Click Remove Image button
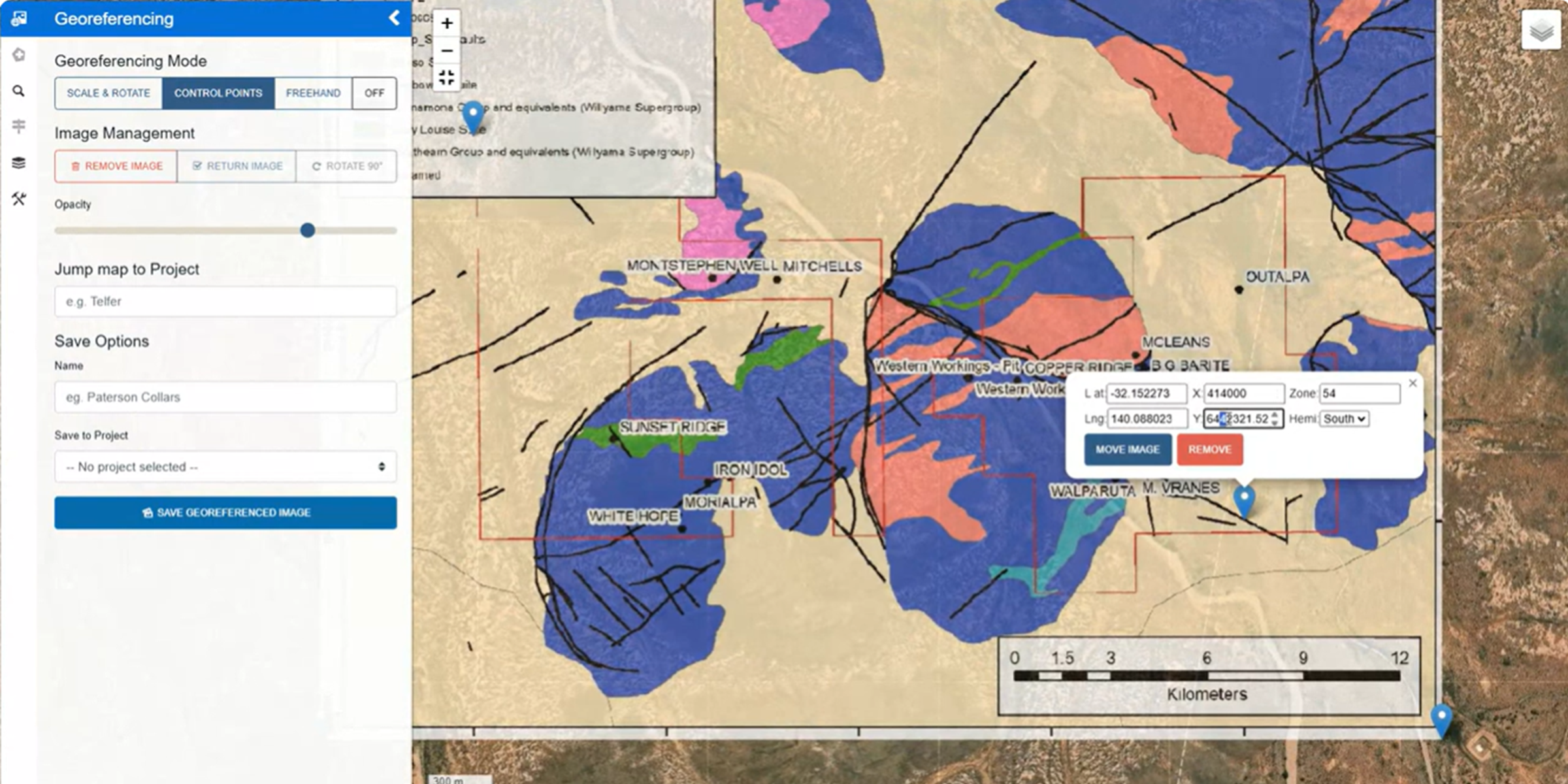 [116, 166]
